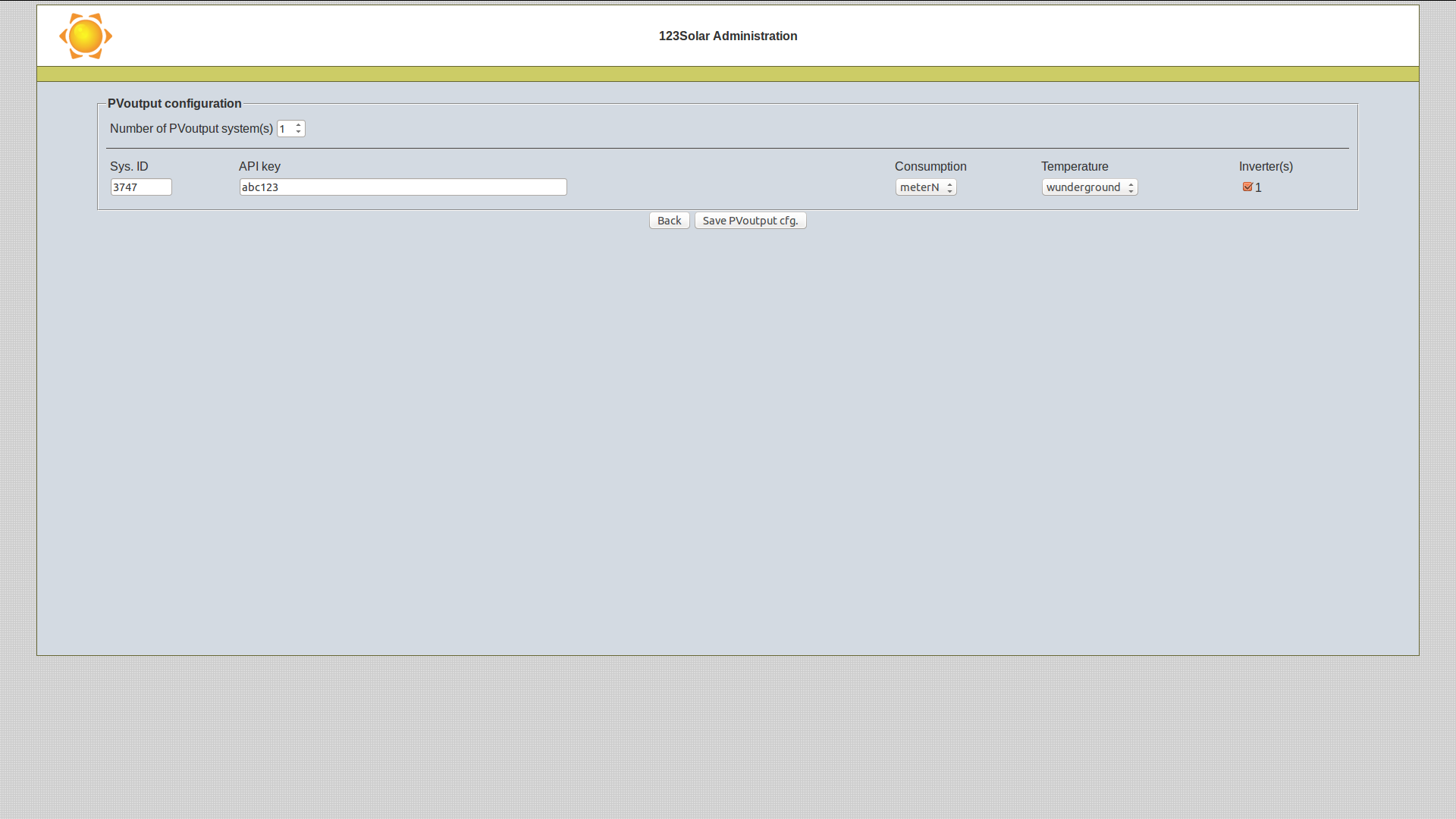Click the Back button

[x=669, y=221]
